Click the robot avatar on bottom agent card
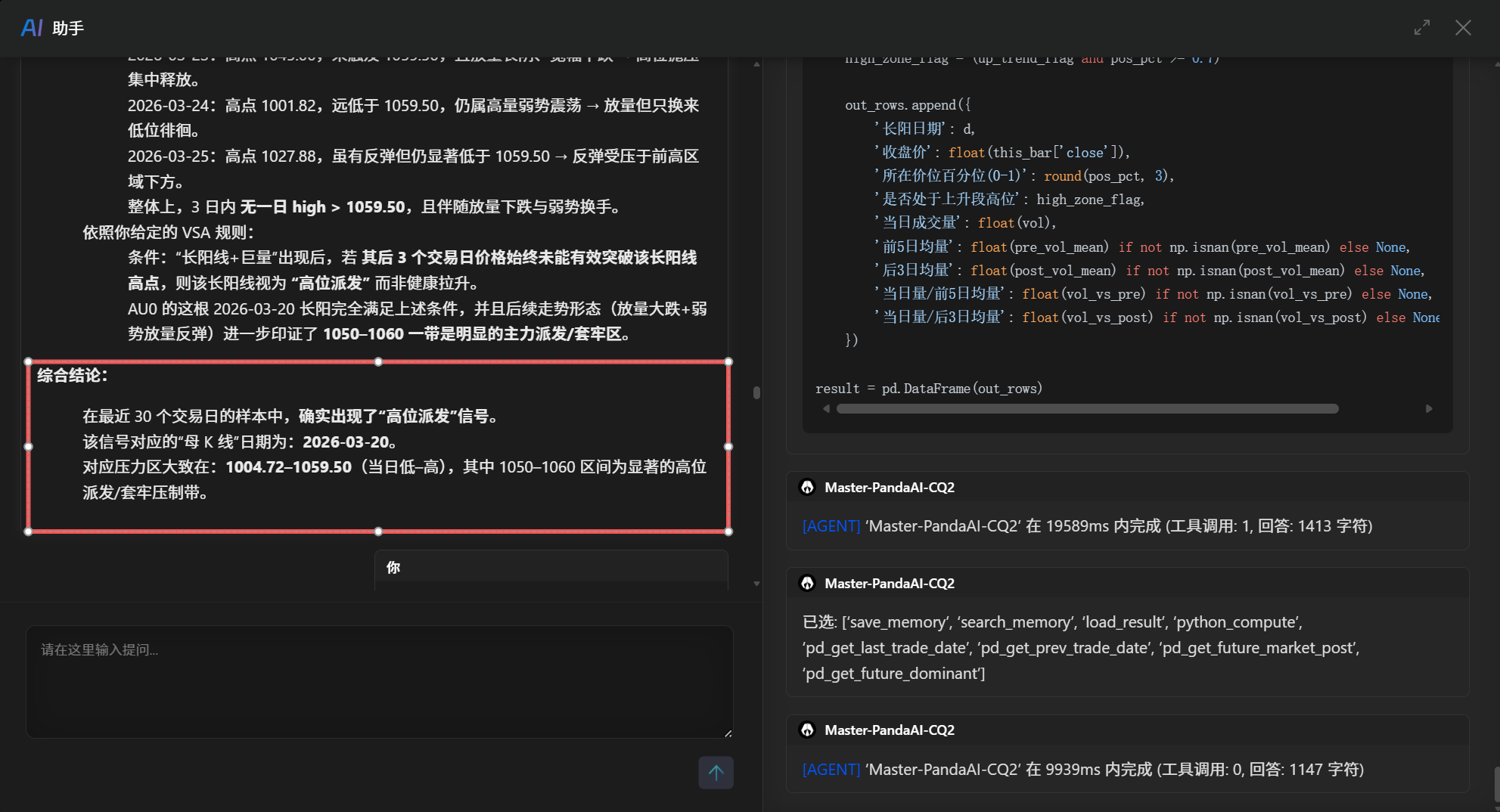 pyautogui.click(x=807, y=730)
